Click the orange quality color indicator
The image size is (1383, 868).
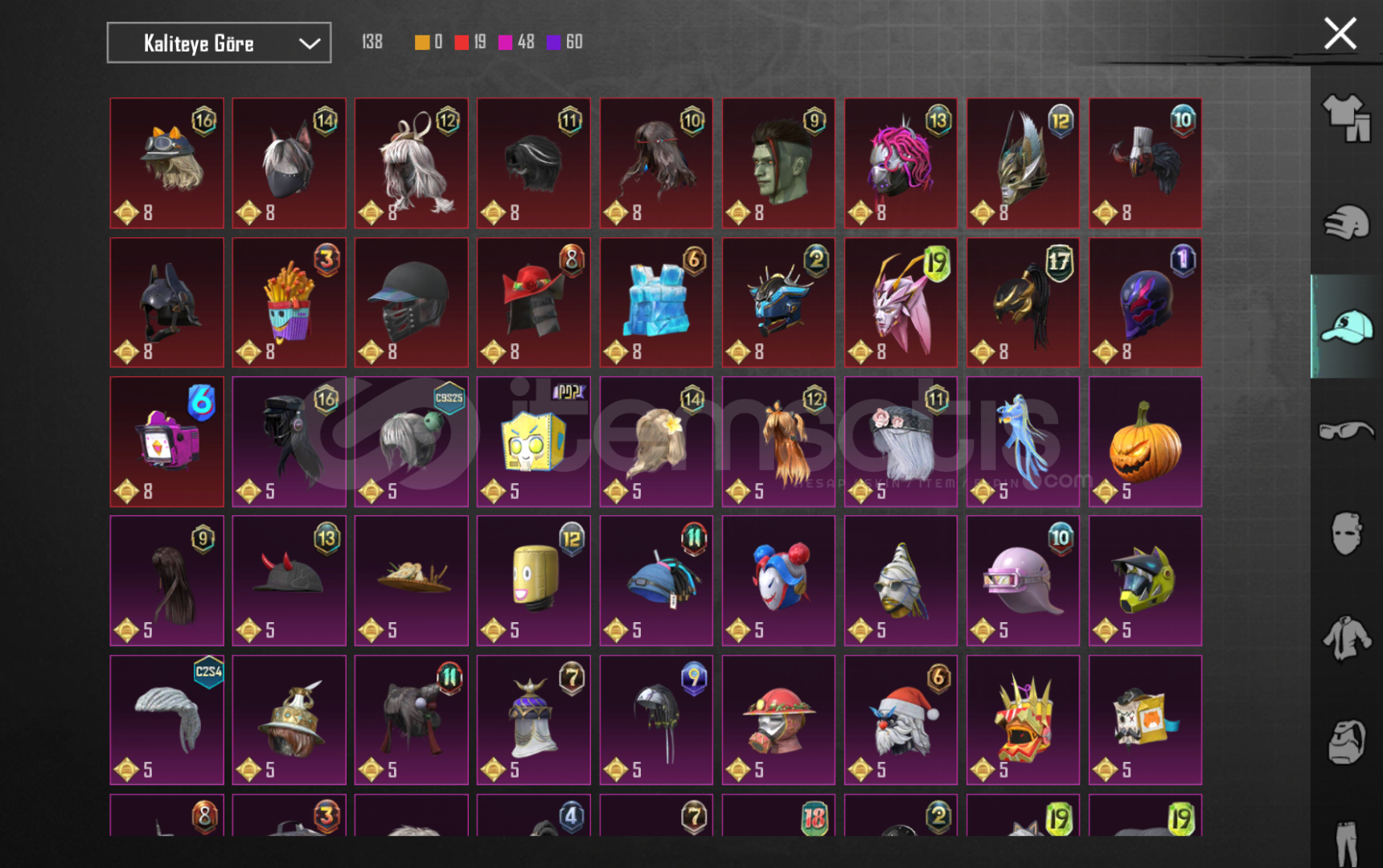(x=421, y=42)
